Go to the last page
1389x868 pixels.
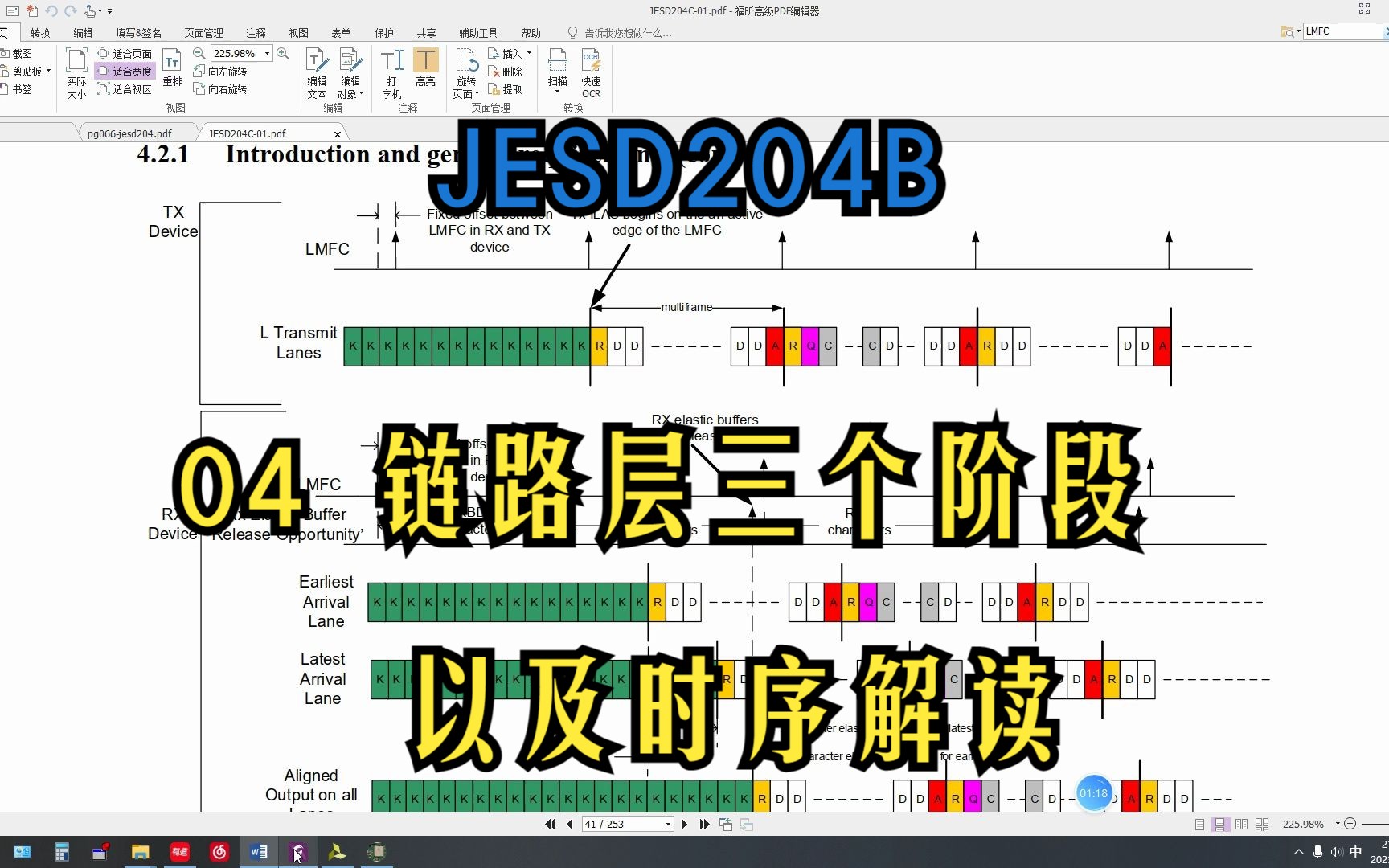pyautogui.click(x=704, y=824)
